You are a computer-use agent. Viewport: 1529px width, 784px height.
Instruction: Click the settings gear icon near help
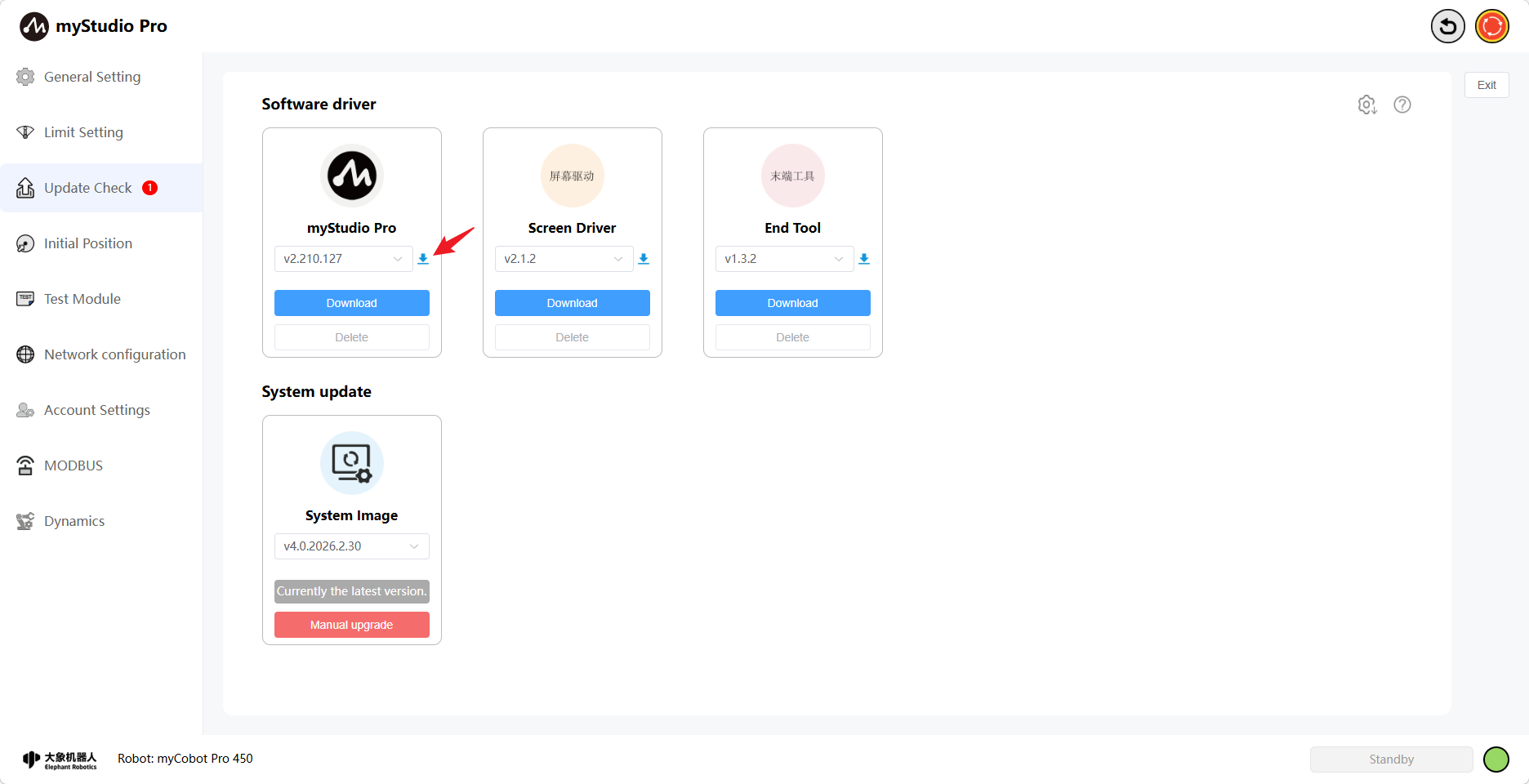pyautogui.click(x=1366, y=105)
